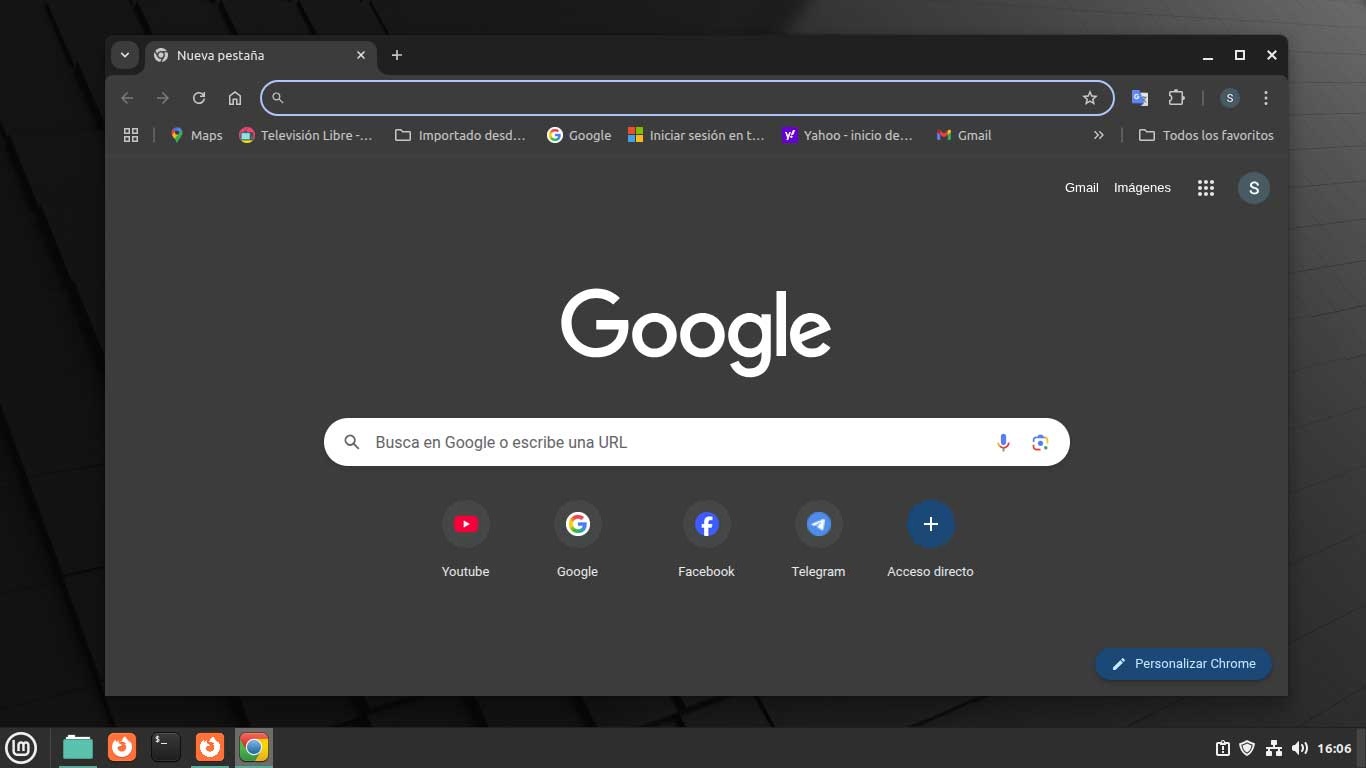
Task: Go to the home page icon
Action: point(235,98)
